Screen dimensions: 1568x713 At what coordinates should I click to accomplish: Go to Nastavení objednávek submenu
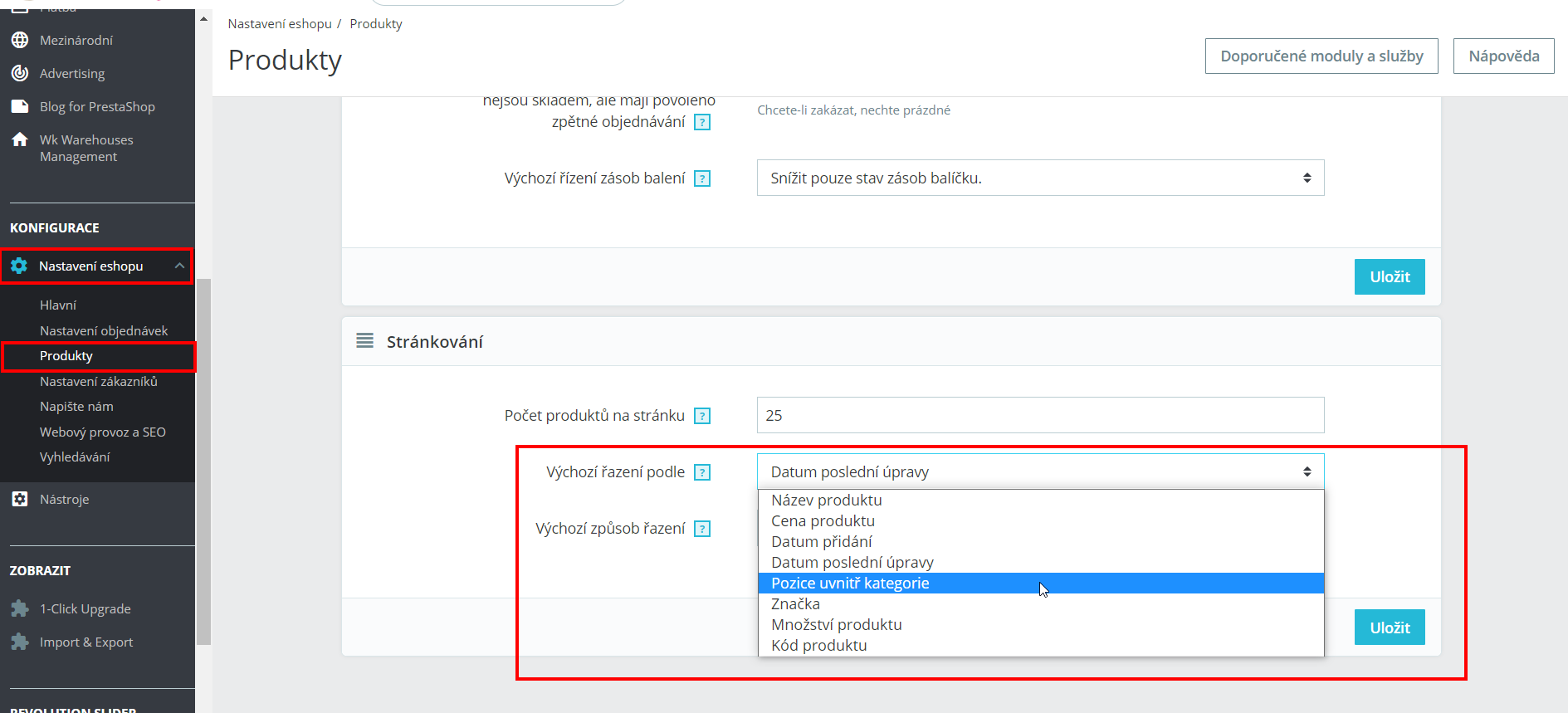click(104, 330)
